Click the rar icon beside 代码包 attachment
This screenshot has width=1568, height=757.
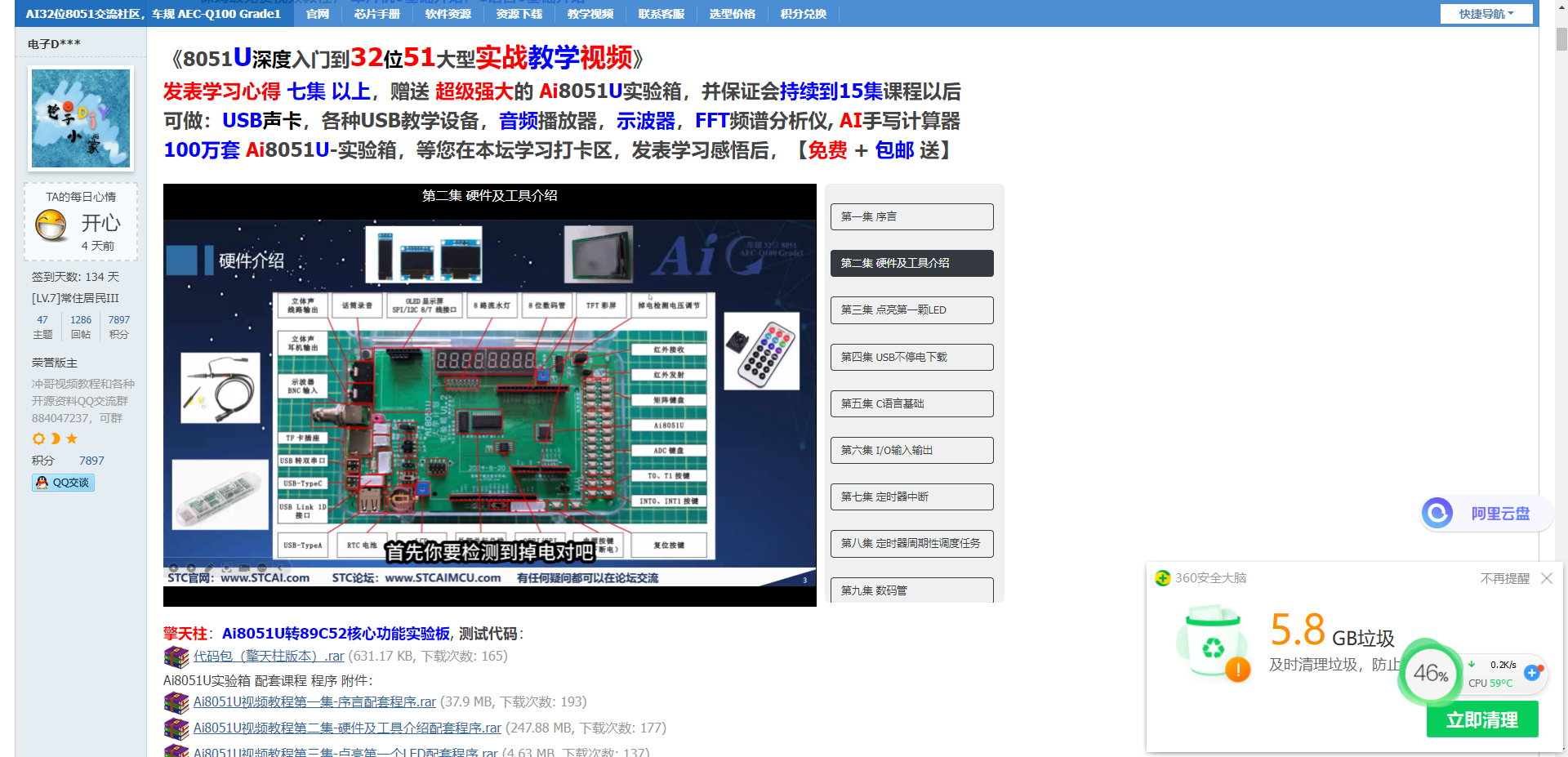click(x=176, y=657)
